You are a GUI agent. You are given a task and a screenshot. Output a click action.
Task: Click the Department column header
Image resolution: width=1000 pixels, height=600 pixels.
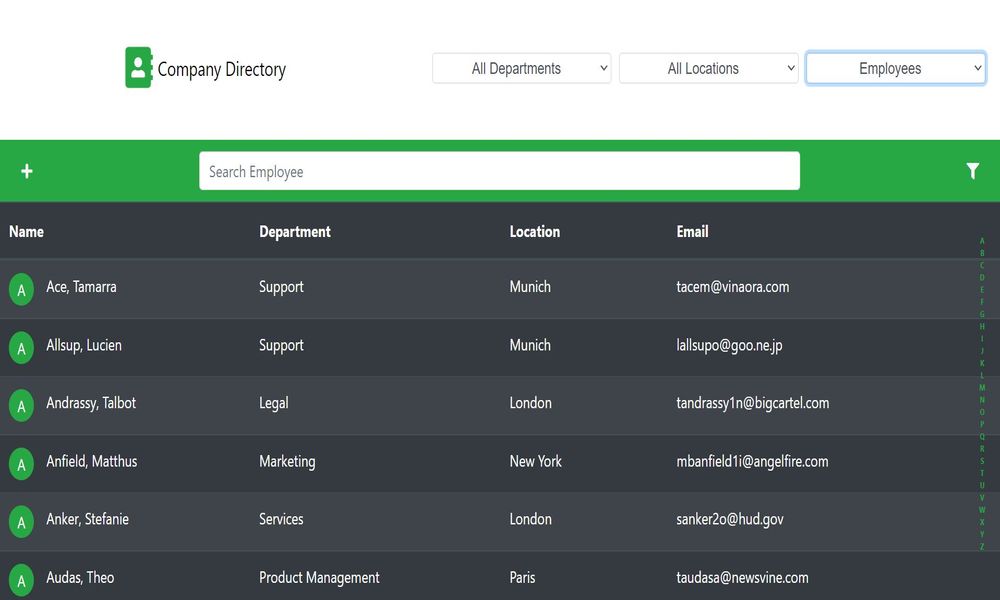tap(295, 231)
